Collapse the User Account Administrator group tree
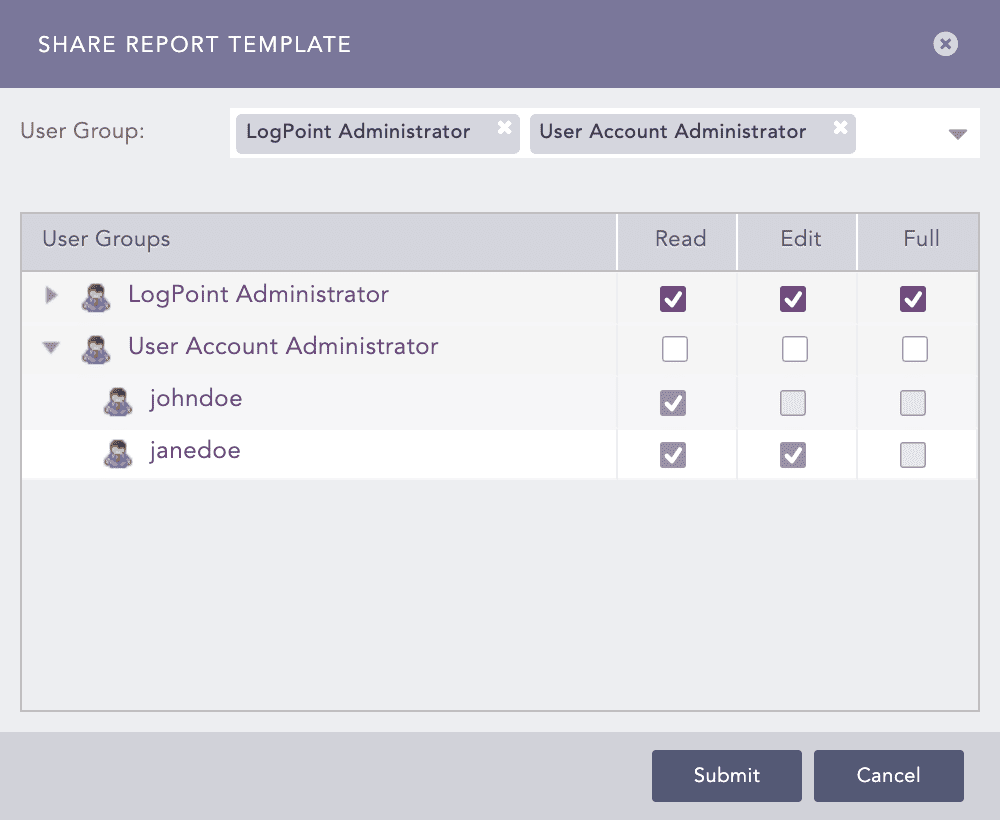 click(50, 347)
